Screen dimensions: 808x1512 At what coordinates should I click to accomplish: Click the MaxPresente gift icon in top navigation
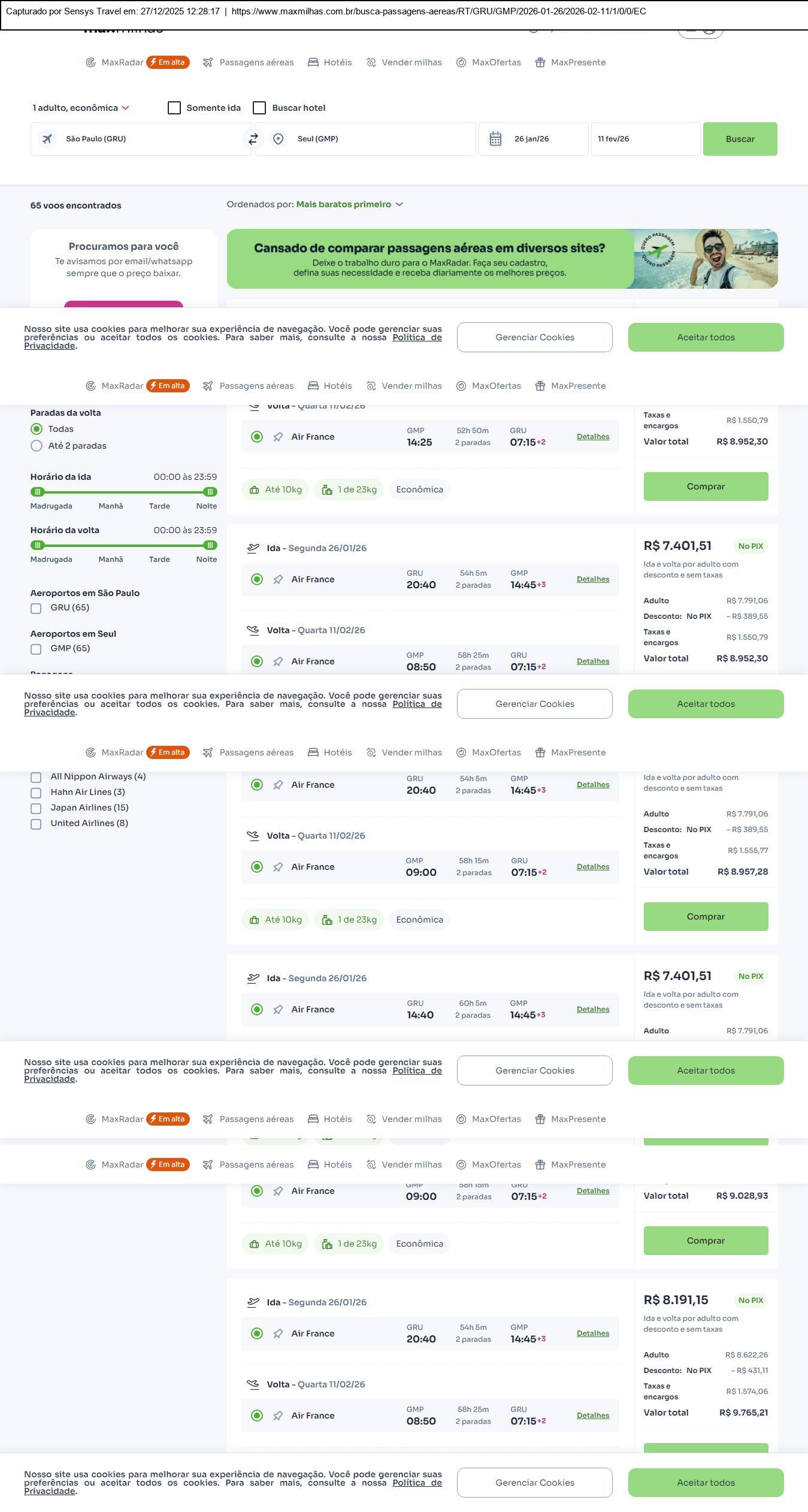click(x=540, y=62)
